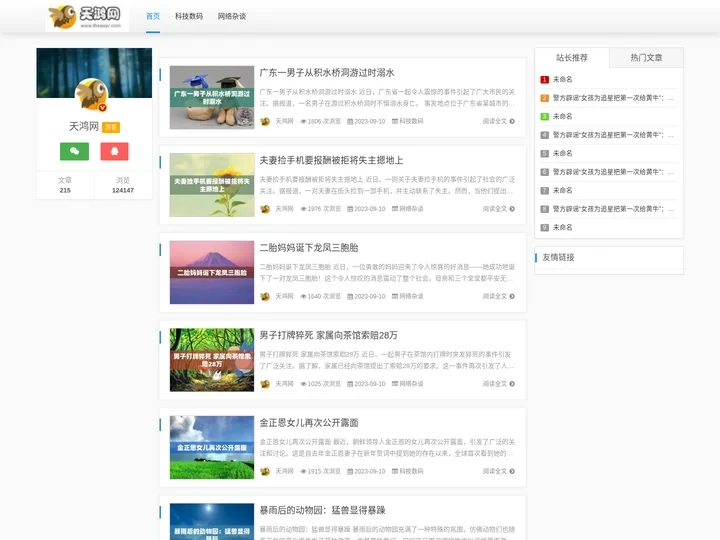The height and width of the screenshot is (540, 720).
Task: Click author avatar in 金正恩女儿 article meta
Action: point(265,471)
